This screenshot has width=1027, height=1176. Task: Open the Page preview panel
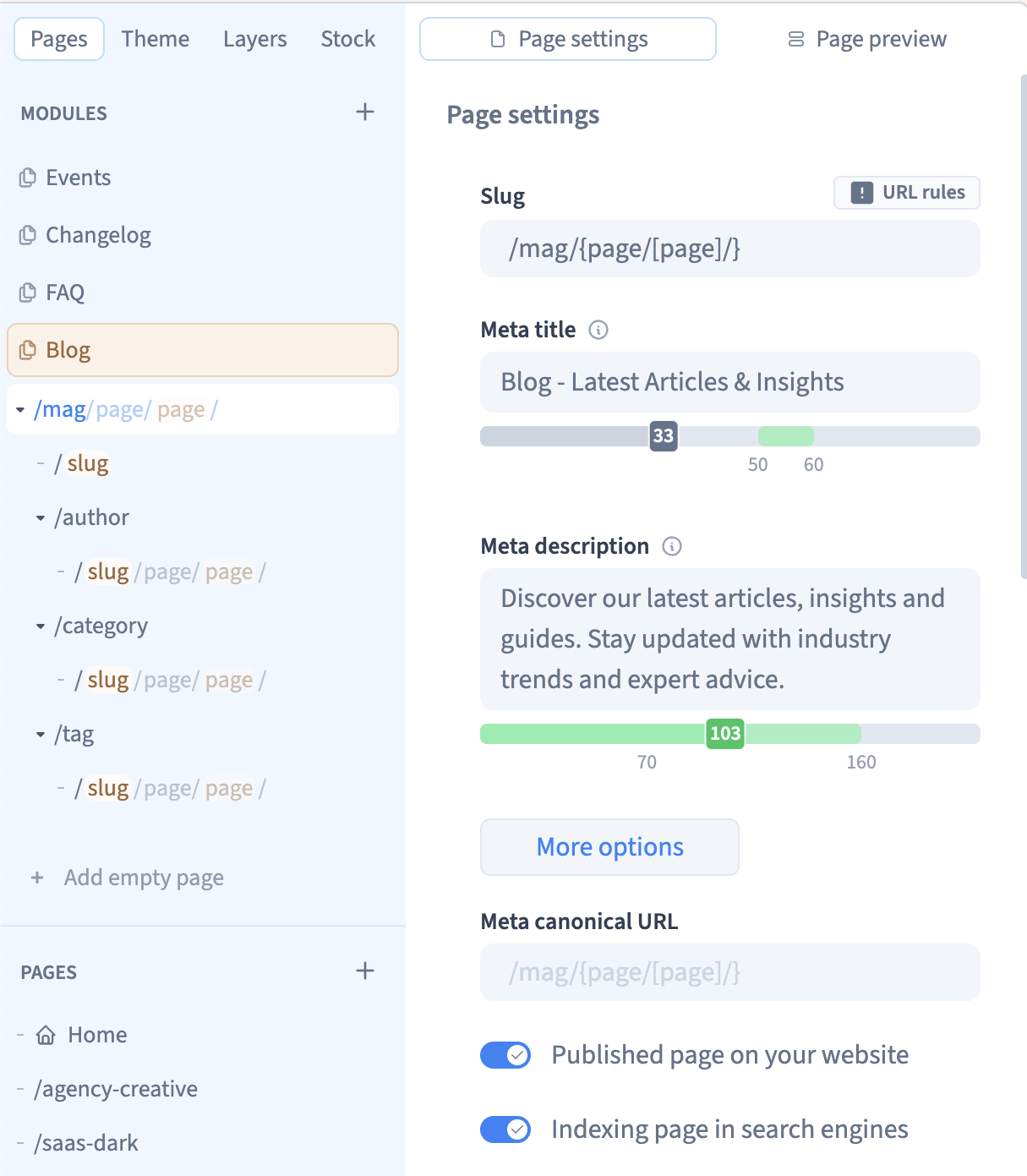coord(866,38)
